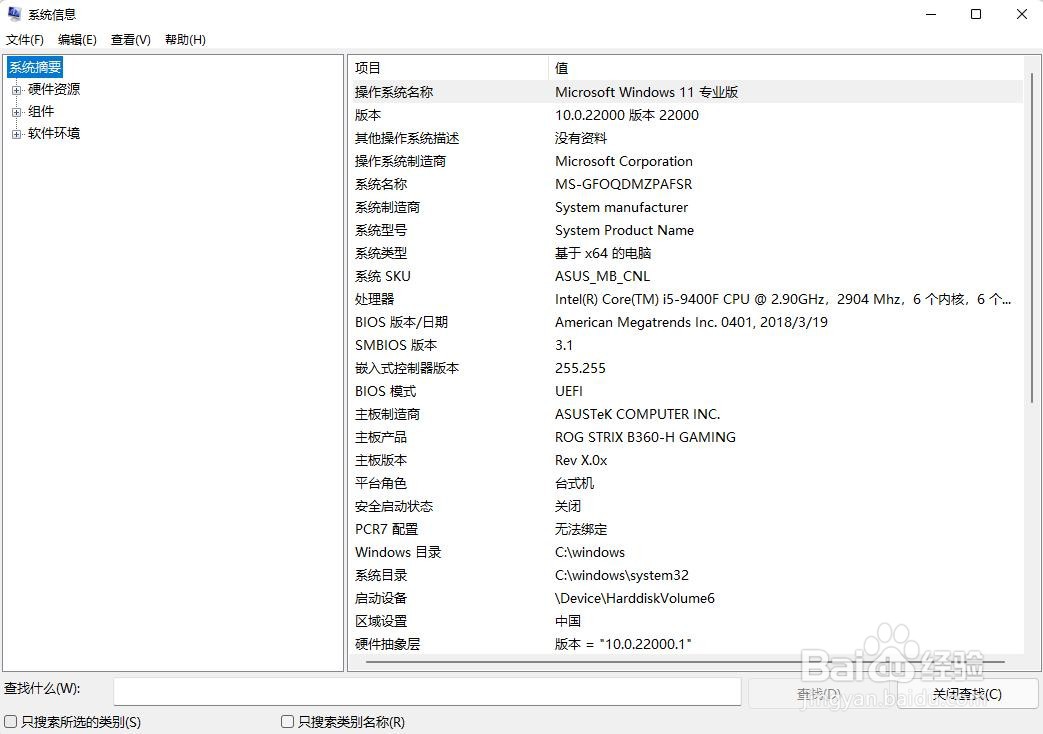Screen dimensions: 1043x734
Task: Click the value ASUS_MB_CNL
Action: [x=602, y=276]
